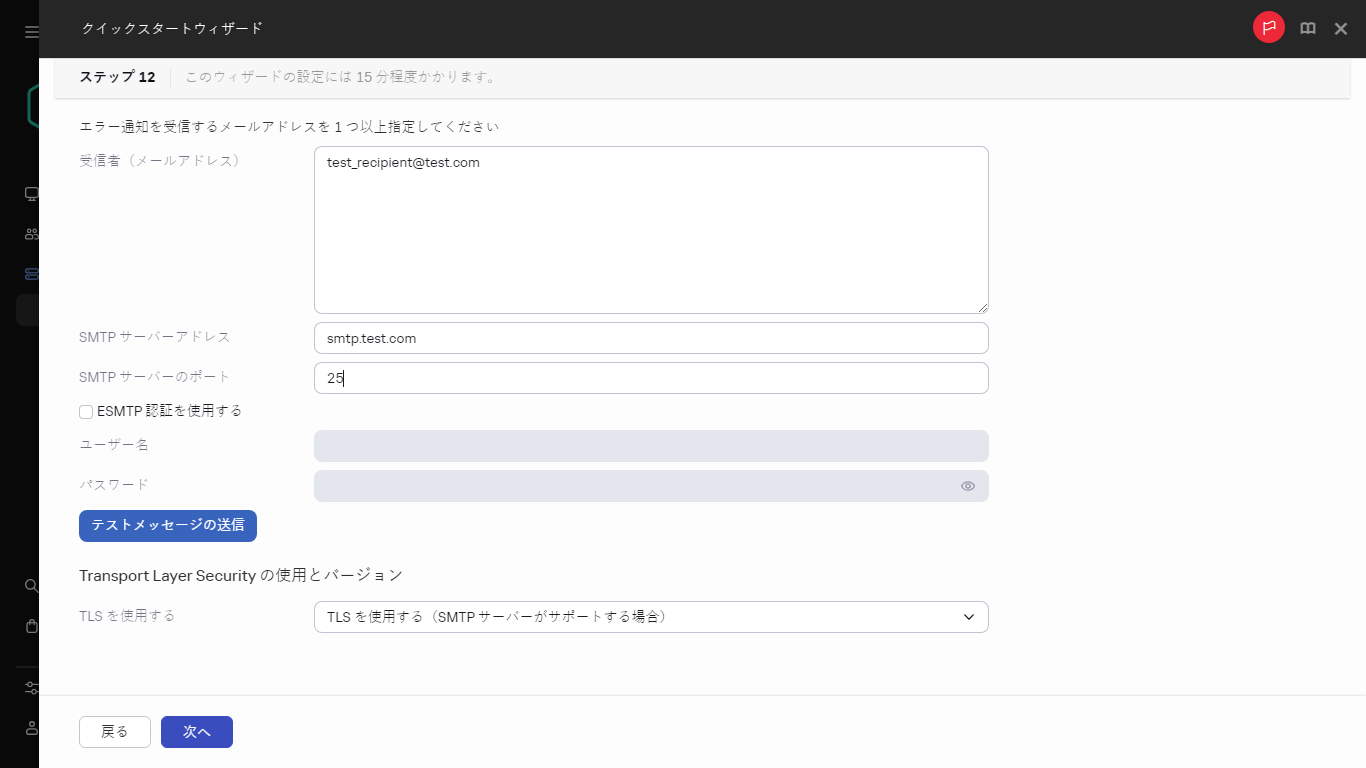Select the monitoring display icon in the sidebar
1366x768 pixels.
30,193
